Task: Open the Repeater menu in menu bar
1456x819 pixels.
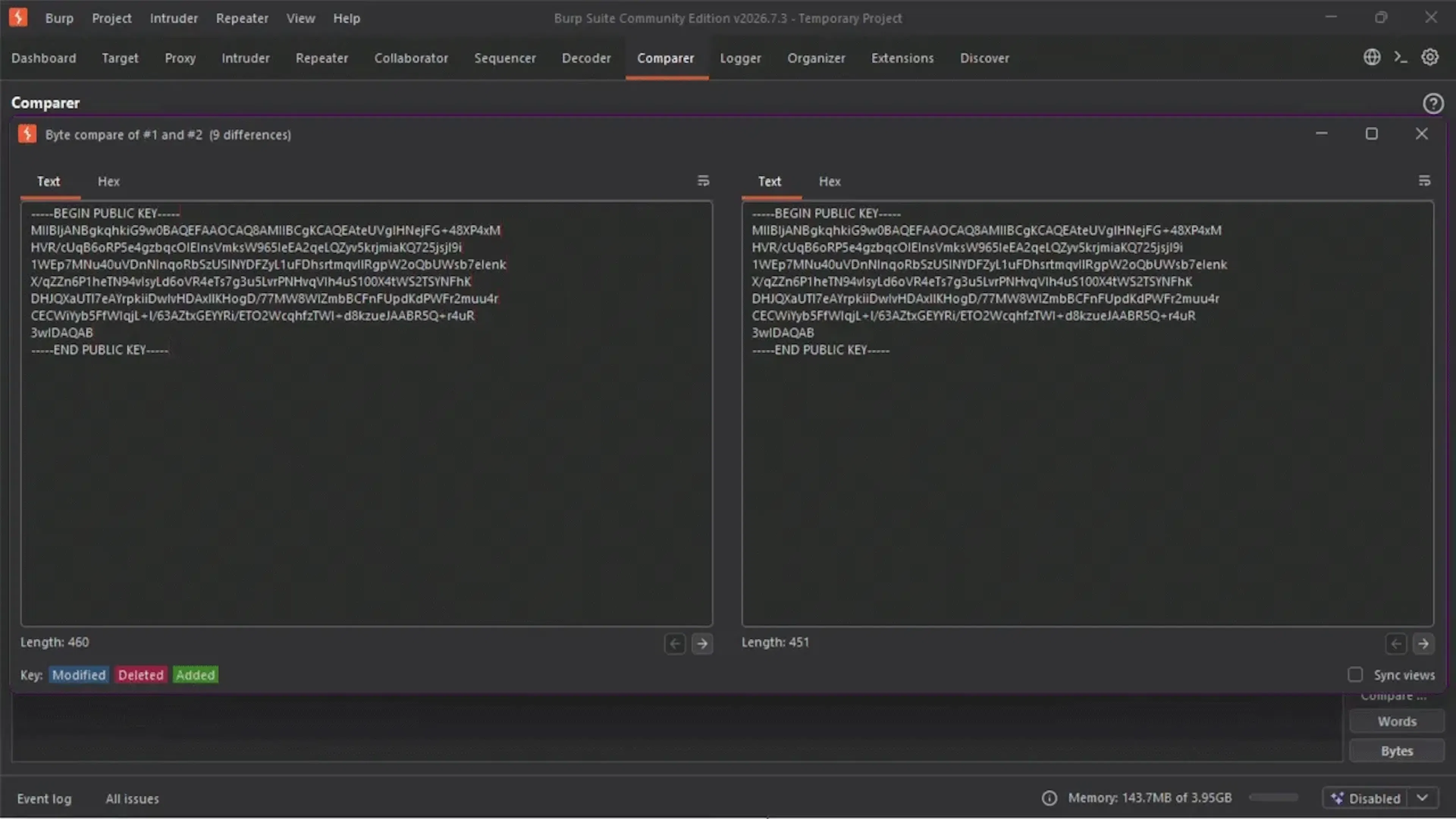Action: (242, 18)
